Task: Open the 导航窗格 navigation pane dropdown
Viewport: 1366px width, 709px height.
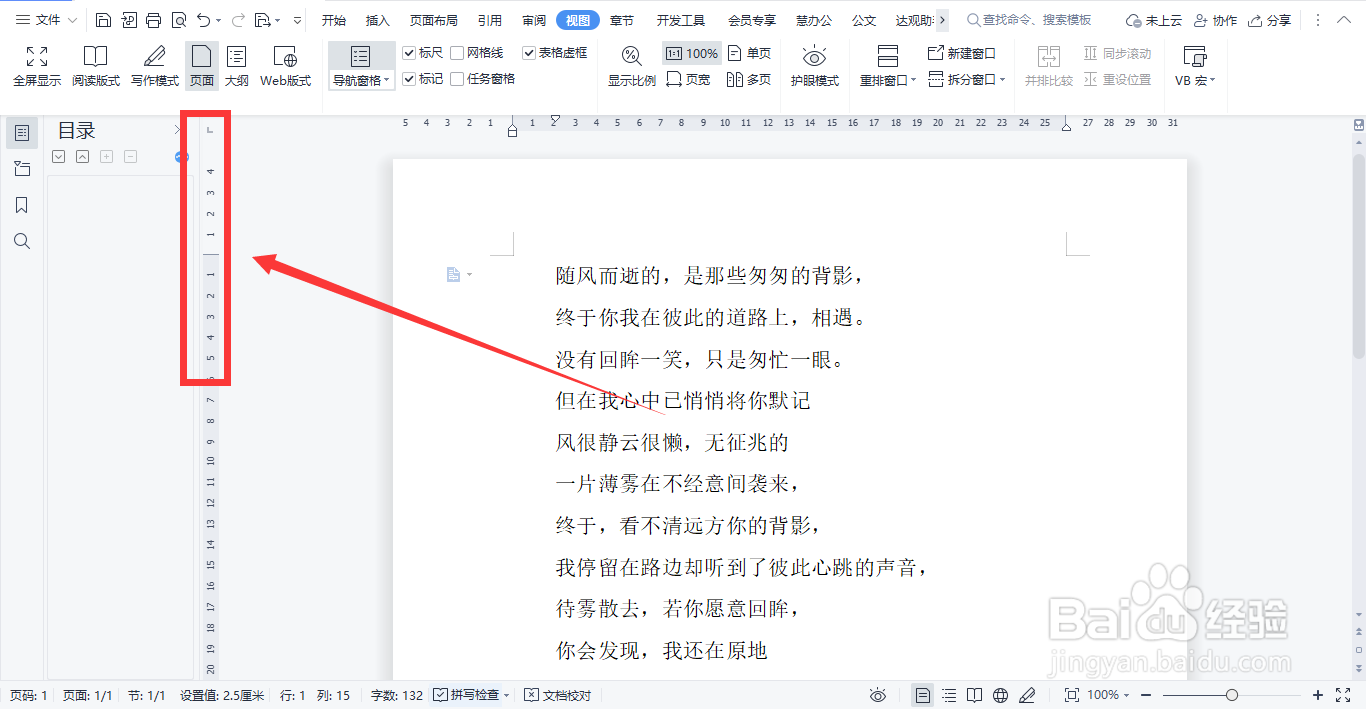Action: point(361,81)
